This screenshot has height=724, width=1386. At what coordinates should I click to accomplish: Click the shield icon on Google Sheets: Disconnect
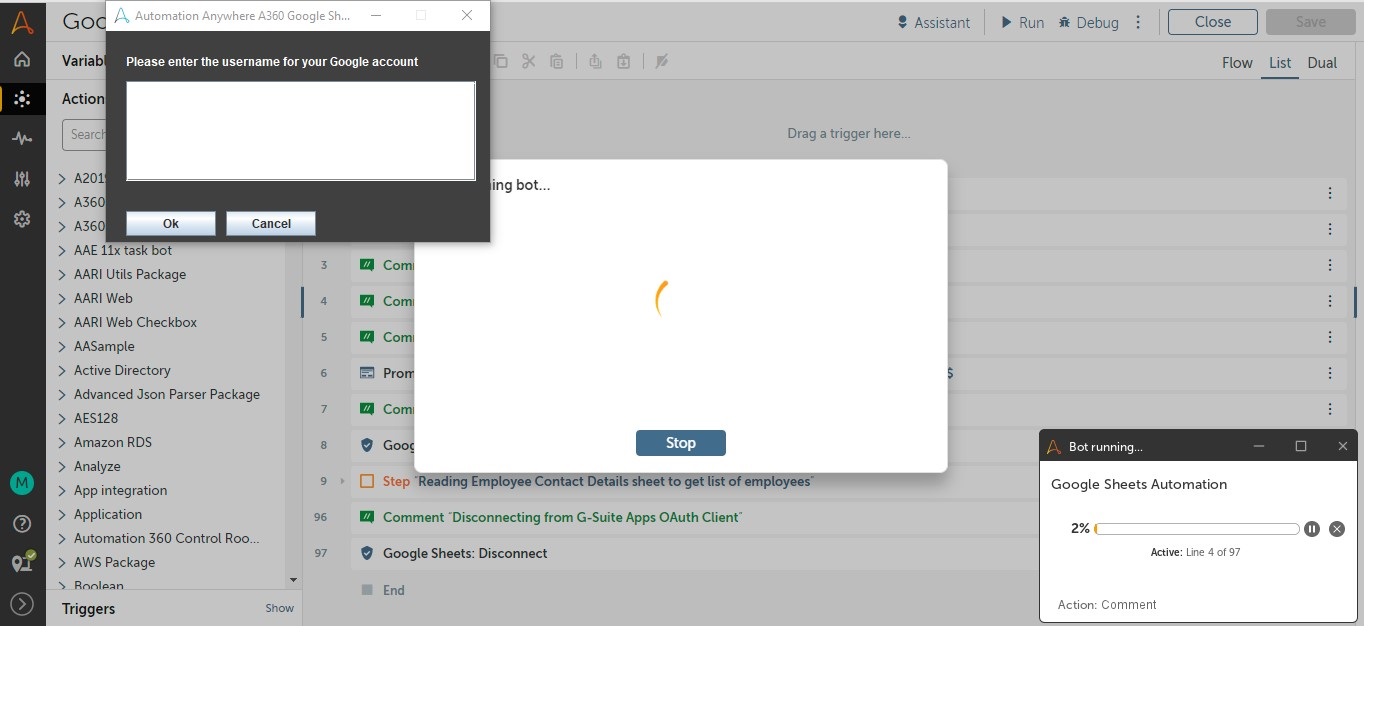click(x=367, y=553)
